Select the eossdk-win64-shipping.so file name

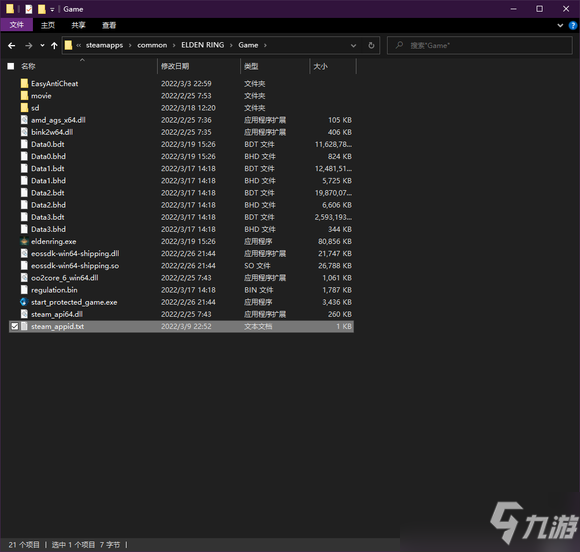pos(75,266)
